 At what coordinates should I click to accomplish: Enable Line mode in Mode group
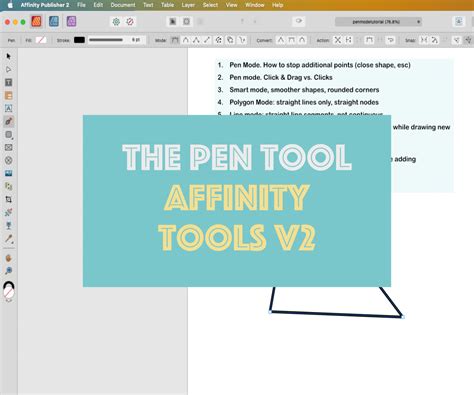click(207, 40)
